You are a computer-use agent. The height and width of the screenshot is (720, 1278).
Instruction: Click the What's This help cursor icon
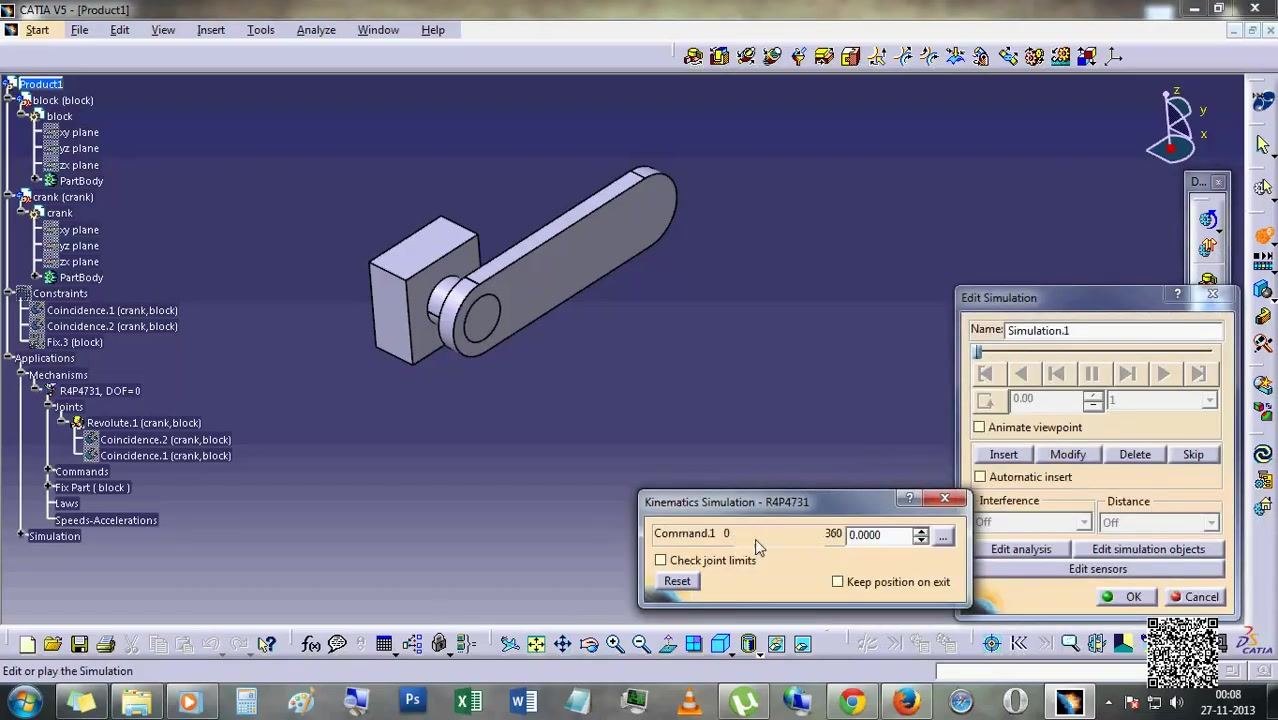266,644
